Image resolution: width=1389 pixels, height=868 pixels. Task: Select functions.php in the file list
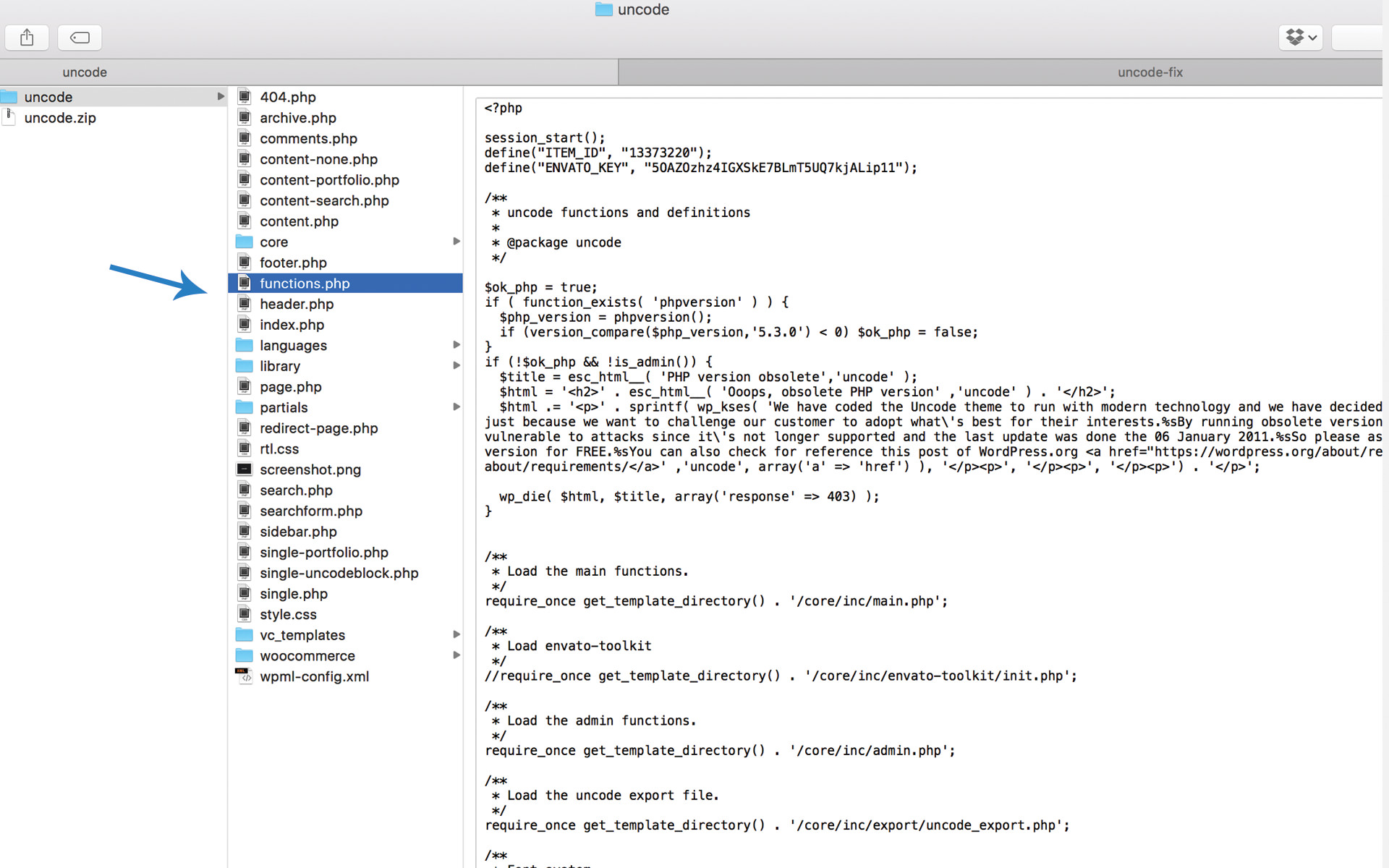(x=305, y=284)
